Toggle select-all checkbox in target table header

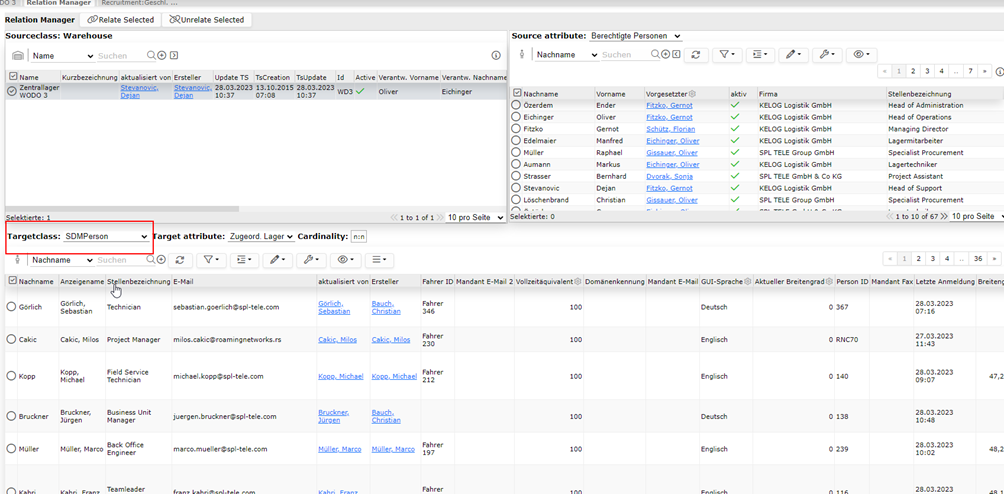[x=12, y=280]
